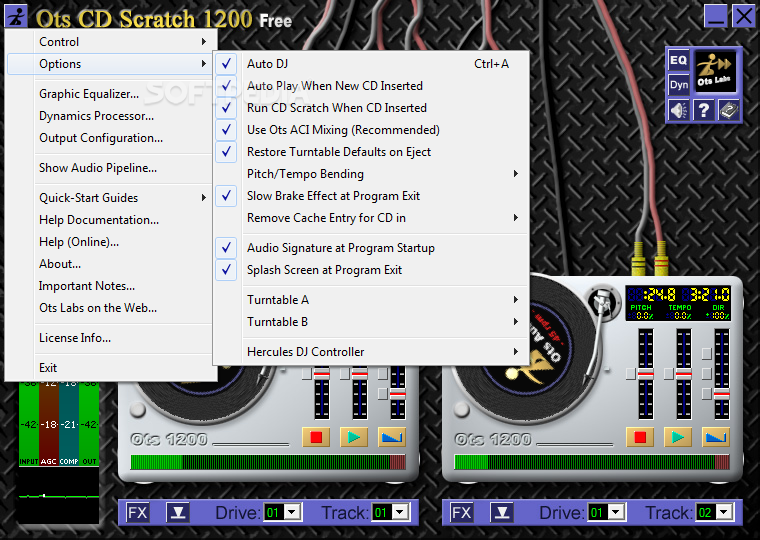
Task: Stop playback on left turntable
Action: [x=316, y=437]
